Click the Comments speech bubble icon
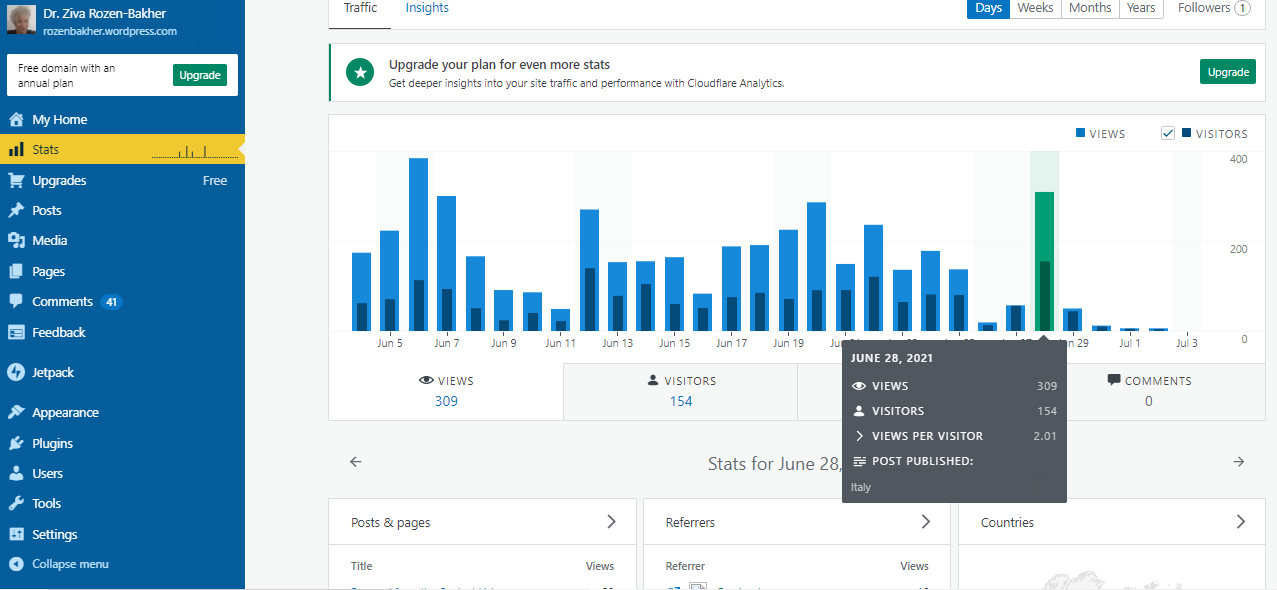 16,301
